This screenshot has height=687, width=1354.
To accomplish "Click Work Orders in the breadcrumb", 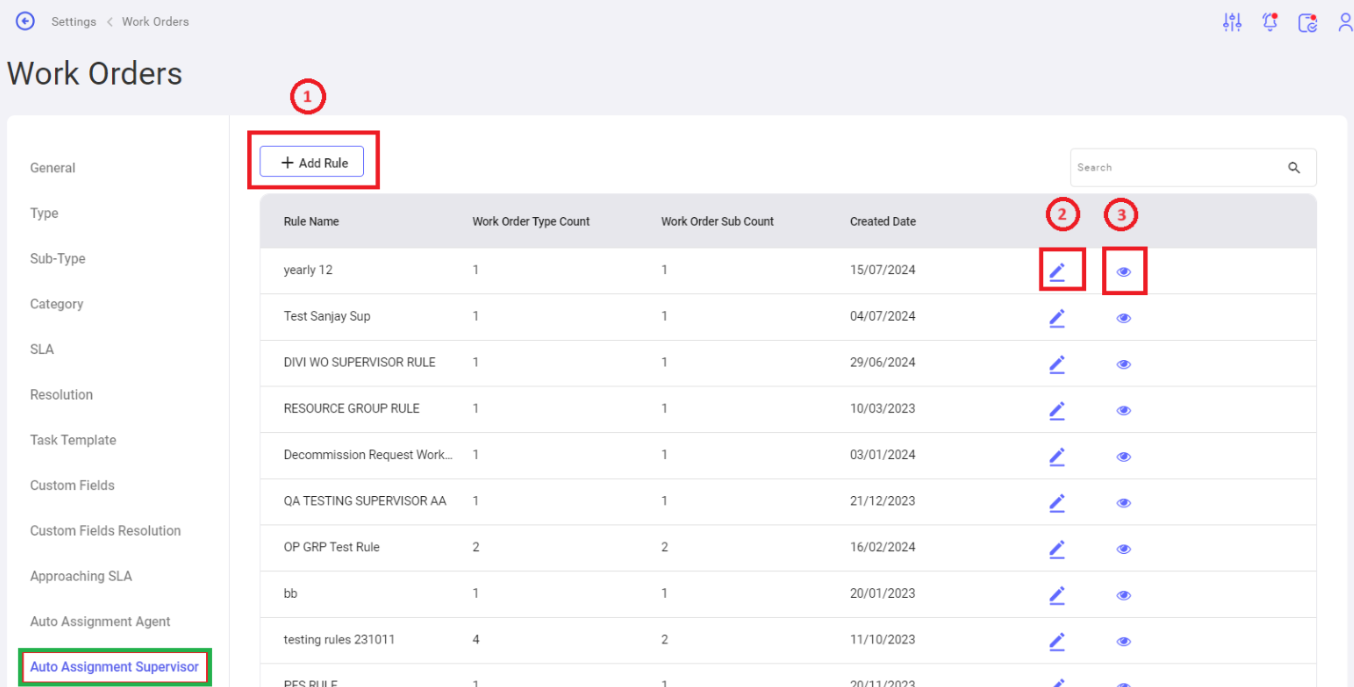I will 155,21.
